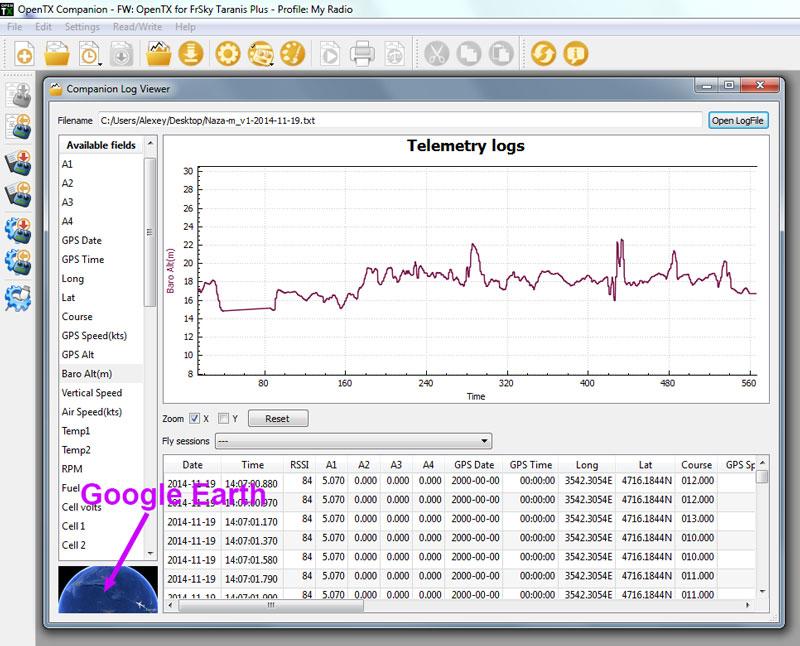Click the Open LogFile button
The height and width of the screenshot is (646, 800).
(x=738, y=121)
